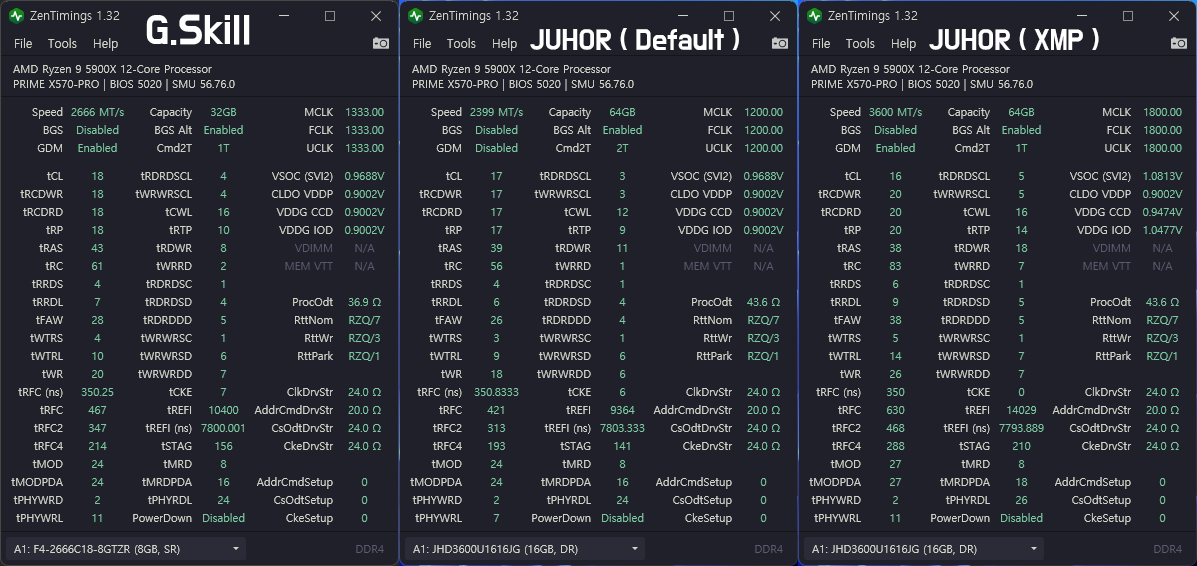Click tRFC value 467
1197x566 pixels.
pyautogui.click(x=97, y=410)
